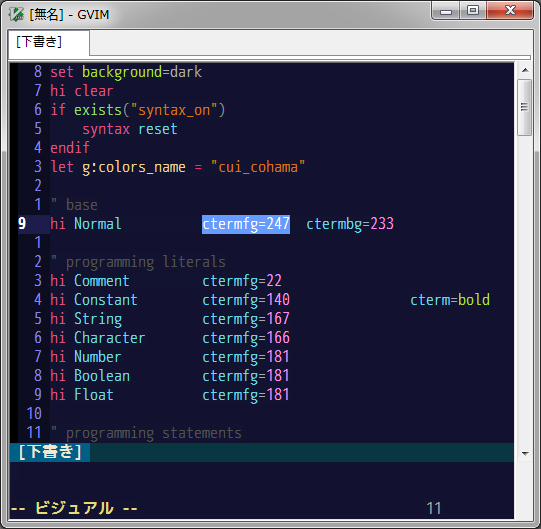Click the "syntax_on" string
This screenshot has width=541, height=529.
tap(174, 110)
